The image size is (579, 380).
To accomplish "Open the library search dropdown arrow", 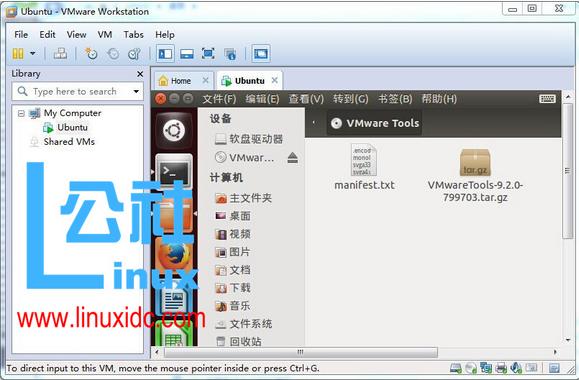I will pos(136,91).
